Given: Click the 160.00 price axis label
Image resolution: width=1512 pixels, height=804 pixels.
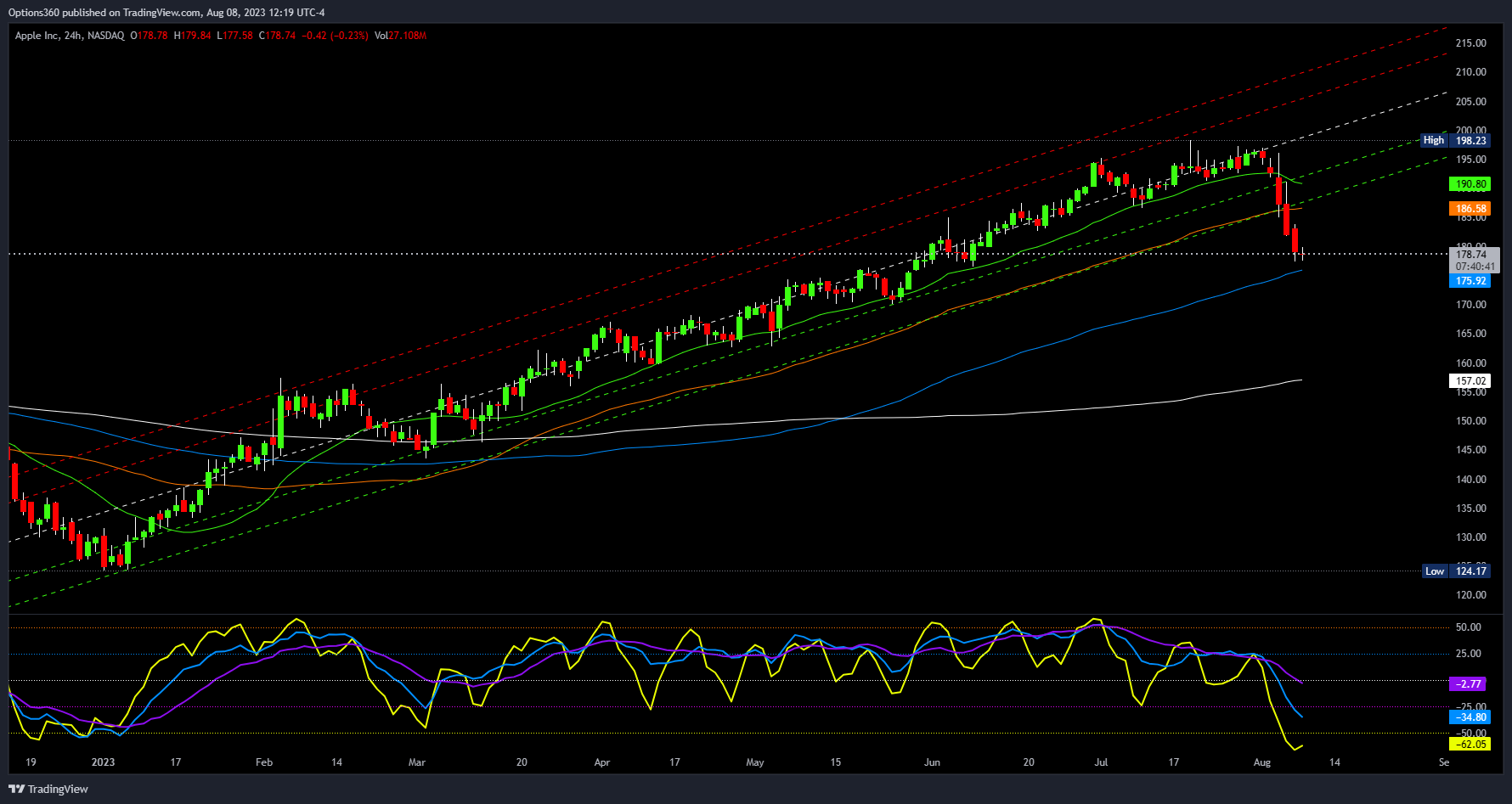Looking at the screenshot, I should click(x=1471, y=363).
